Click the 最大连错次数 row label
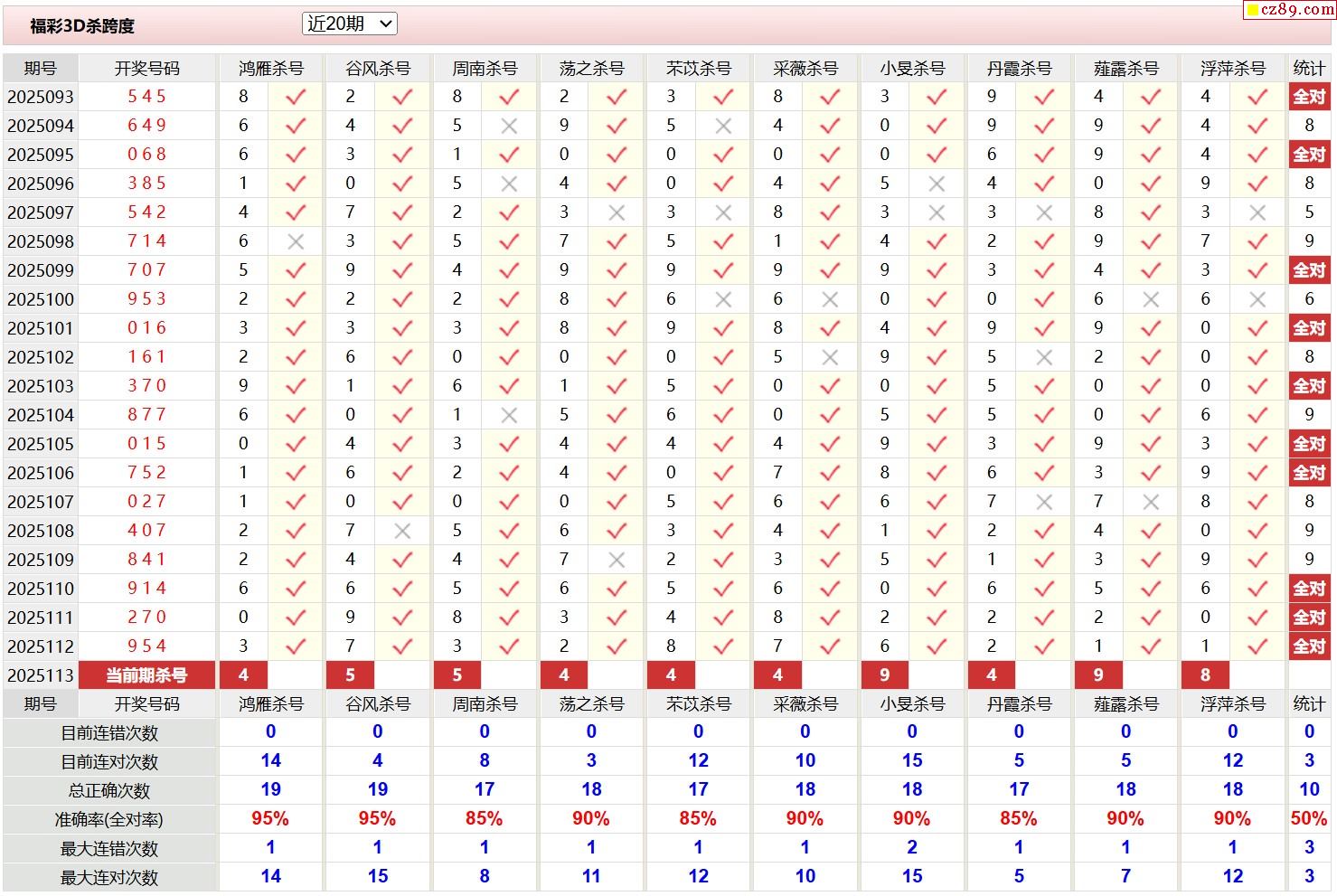Viewport: 1337px width, 896px height. click(109, 849)
